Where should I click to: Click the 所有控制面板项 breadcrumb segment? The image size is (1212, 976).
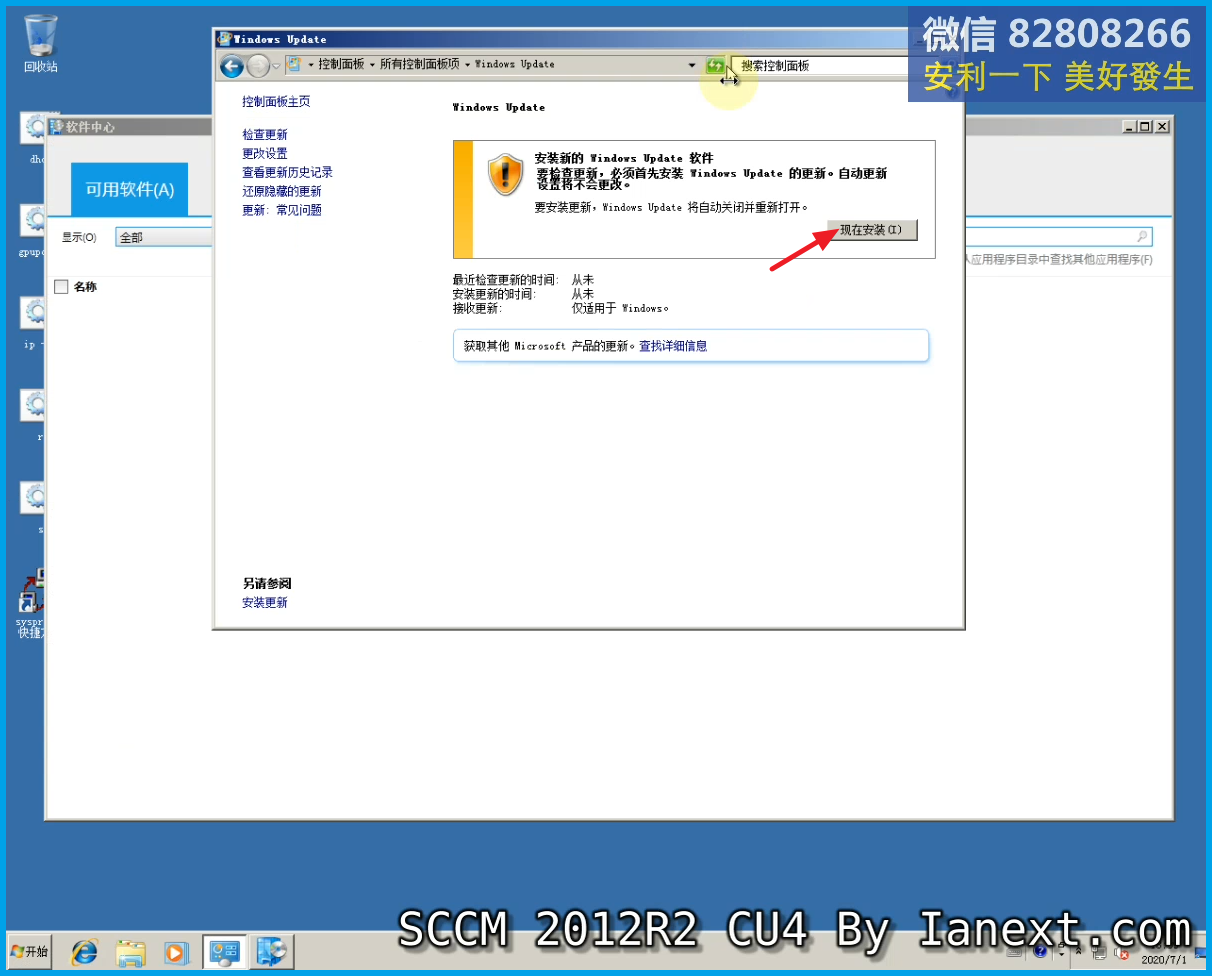[x=420, y=64]
